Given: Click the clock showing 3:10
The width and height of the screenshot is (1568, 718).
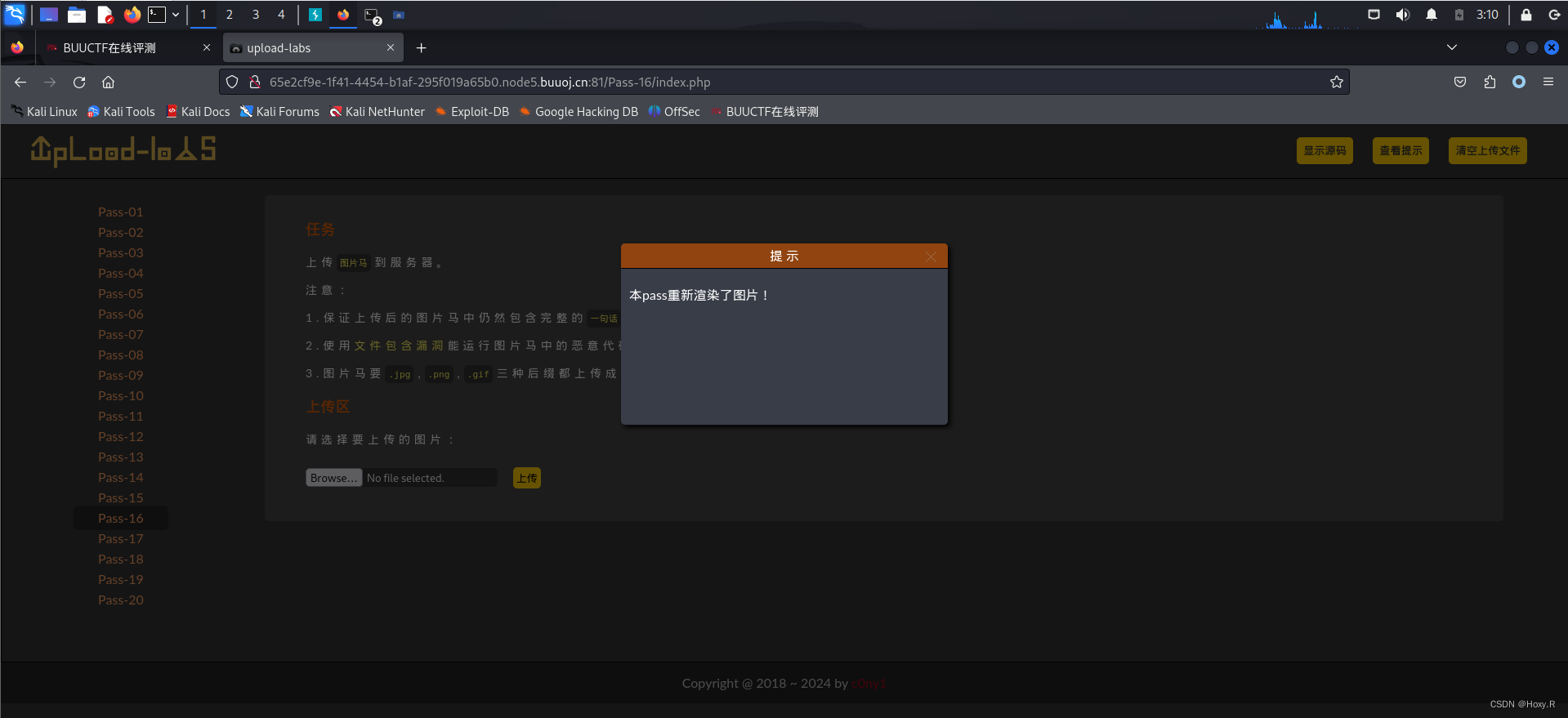Looking at the screenshot, I should tap(1487, 15).
